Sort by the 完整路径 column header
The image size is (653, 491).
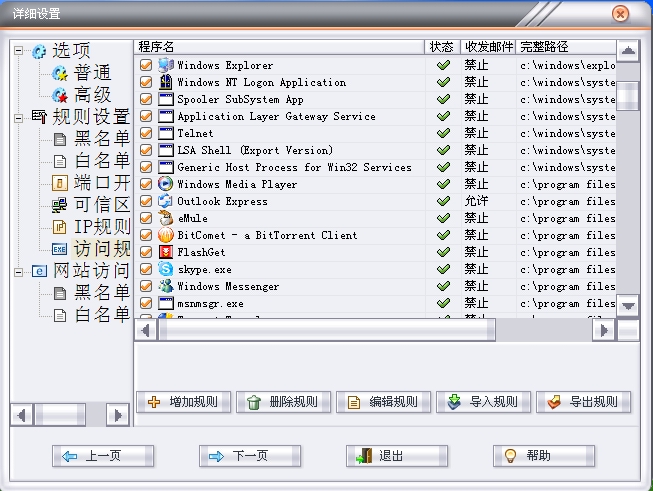[x=566, y=47]
